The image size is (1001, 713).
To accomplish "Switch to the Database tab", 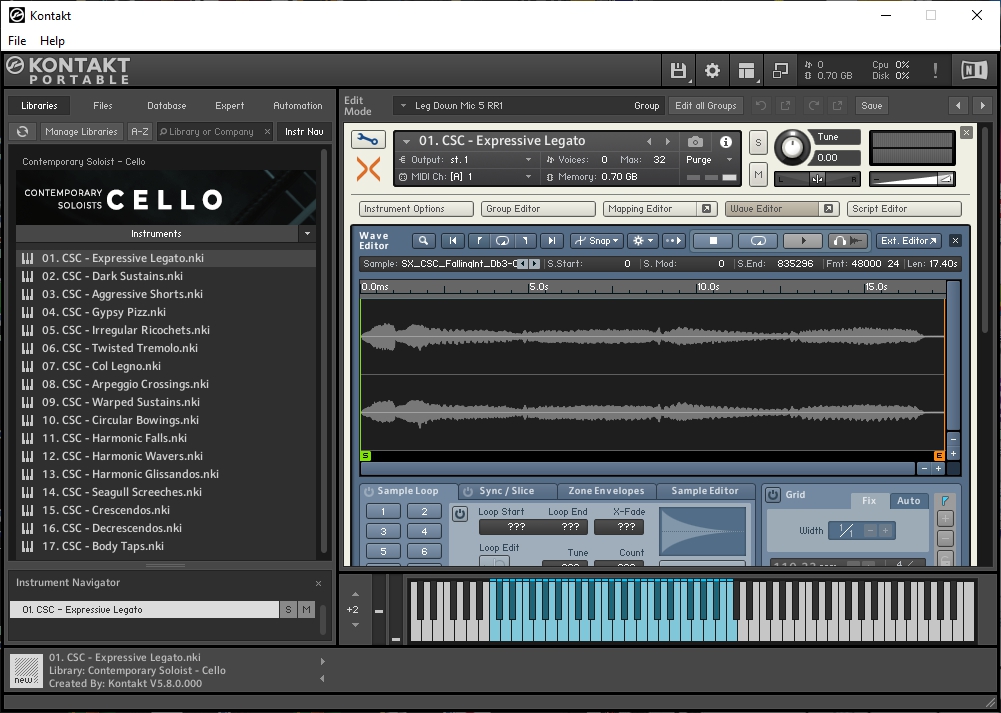I will click(x=167, y=105).
